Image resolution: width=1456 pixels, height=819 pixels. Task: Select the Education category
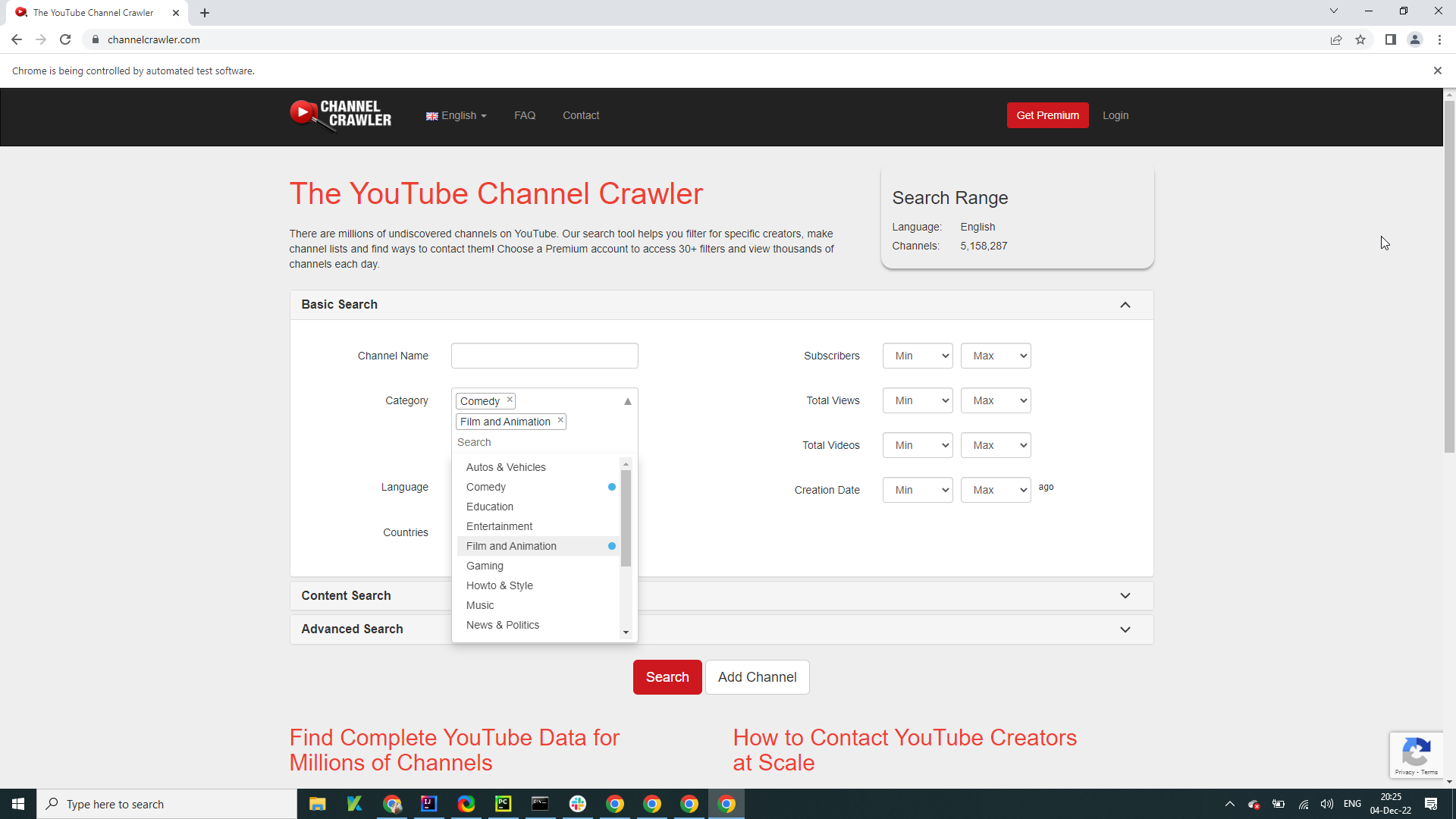(538, 507)
